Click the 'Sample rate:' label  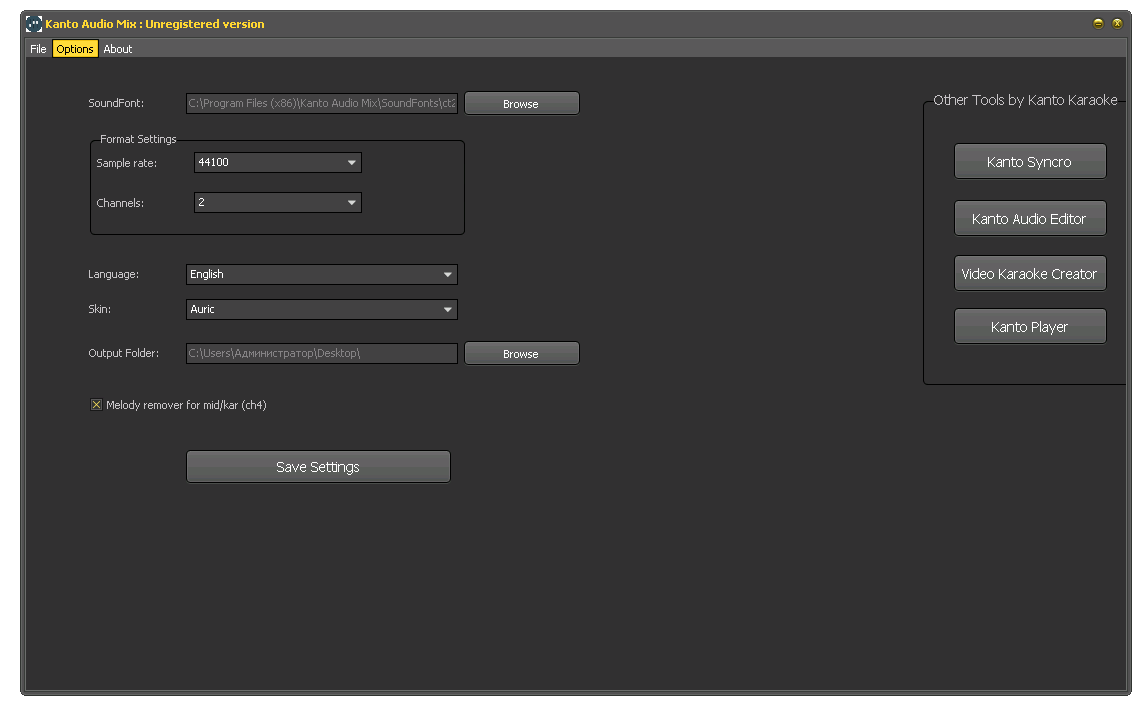point(127,163)
